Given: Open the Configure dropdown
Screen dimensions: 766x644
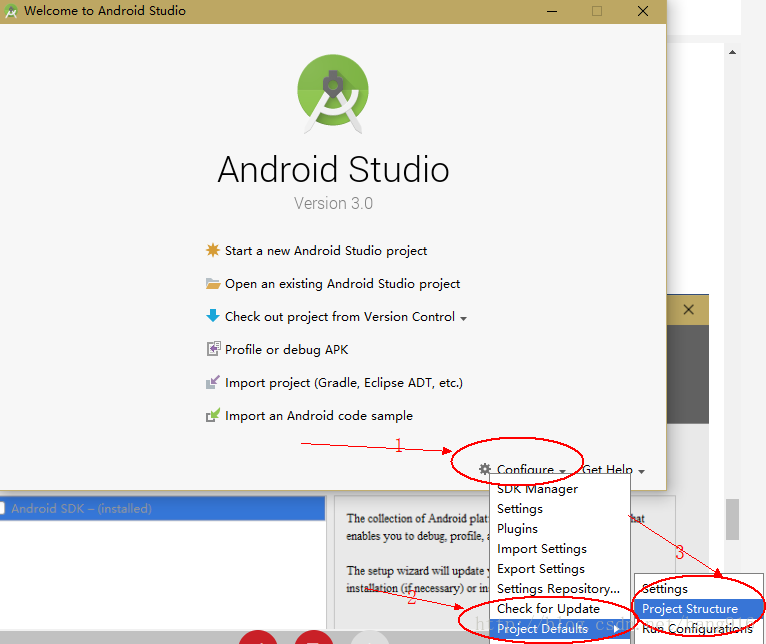Looking at the screenshot, I should point(525,470).
